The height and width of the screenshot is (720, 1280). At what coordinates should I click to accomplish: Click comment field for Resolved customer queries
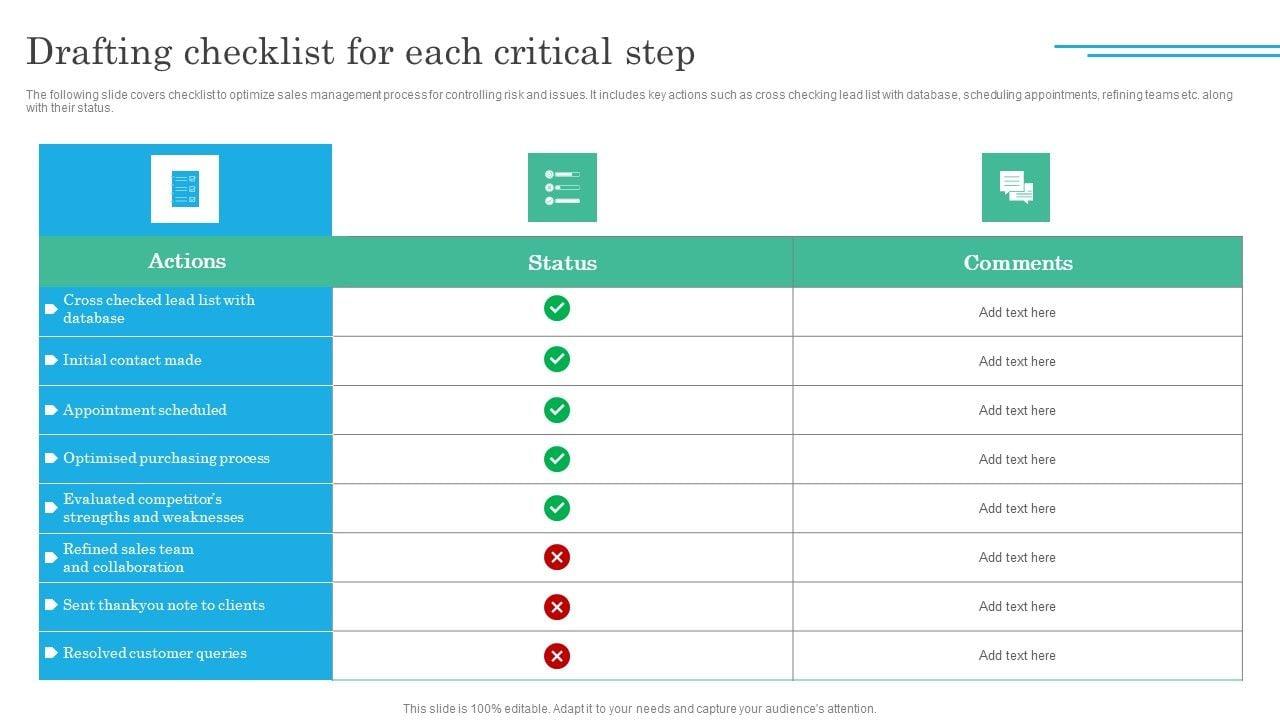(x=1017, y=656)
